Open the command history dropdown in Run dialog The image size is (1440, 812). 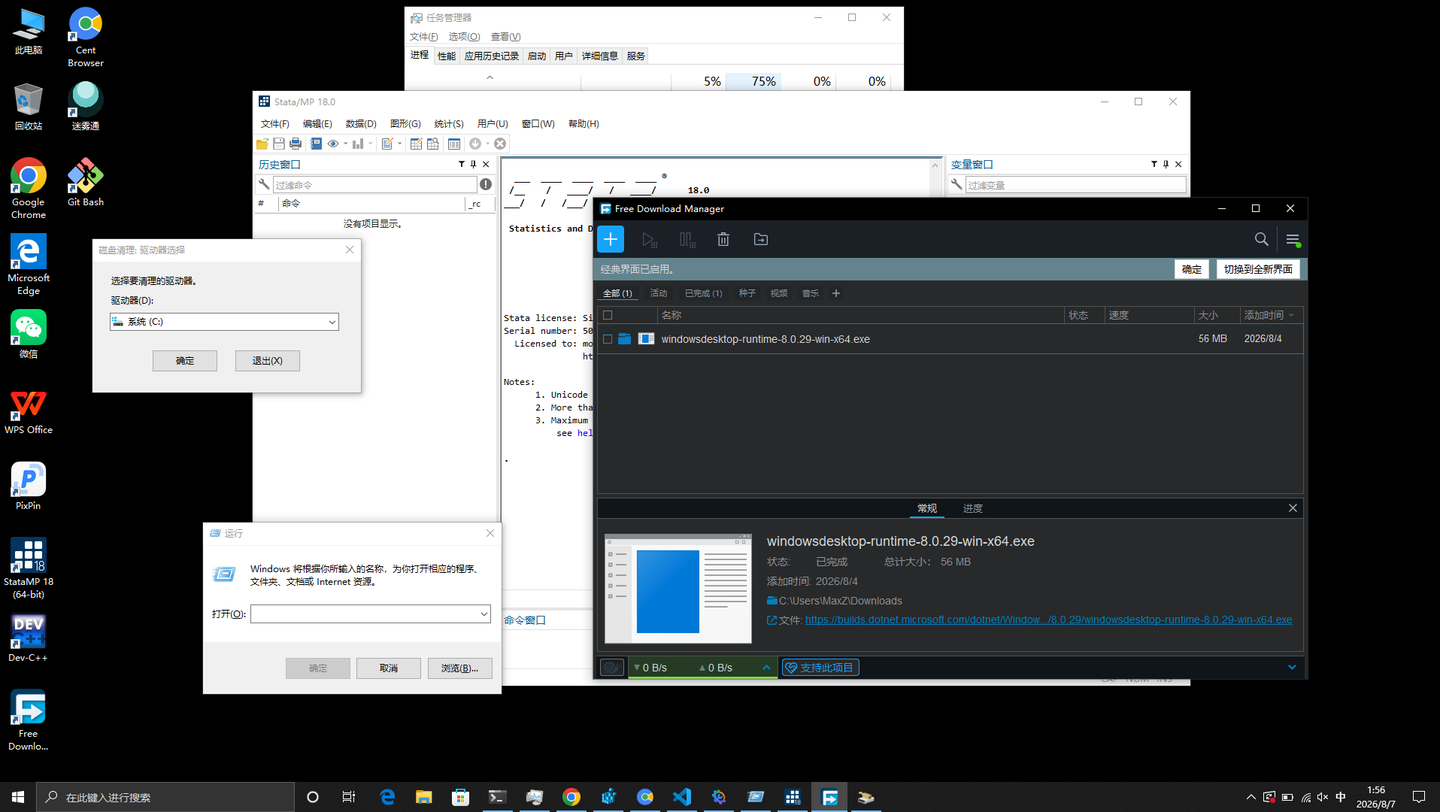click(484, 614)
